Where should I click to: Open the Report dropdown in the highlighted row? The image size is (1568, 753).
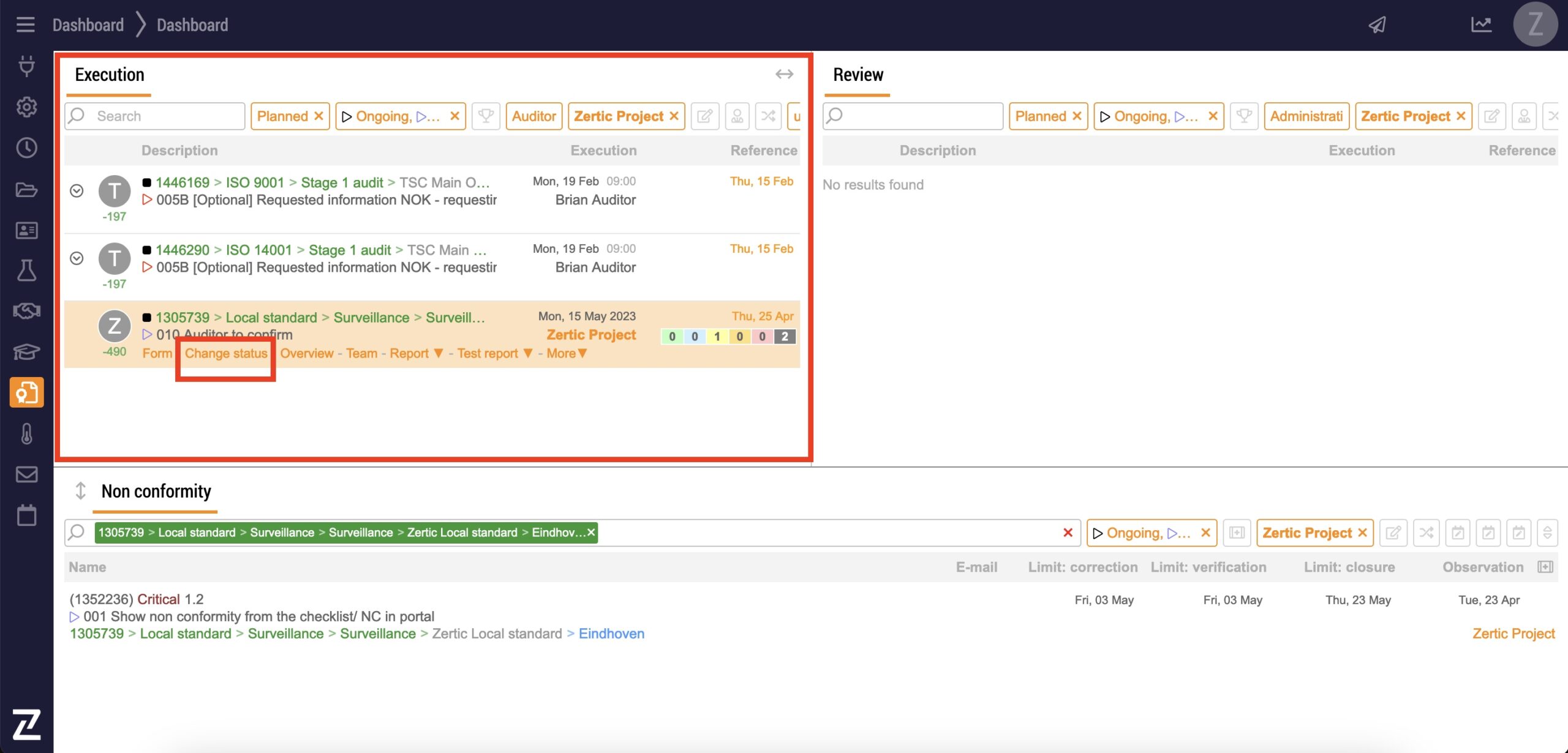pyautogui.click(x=415, y=353)
